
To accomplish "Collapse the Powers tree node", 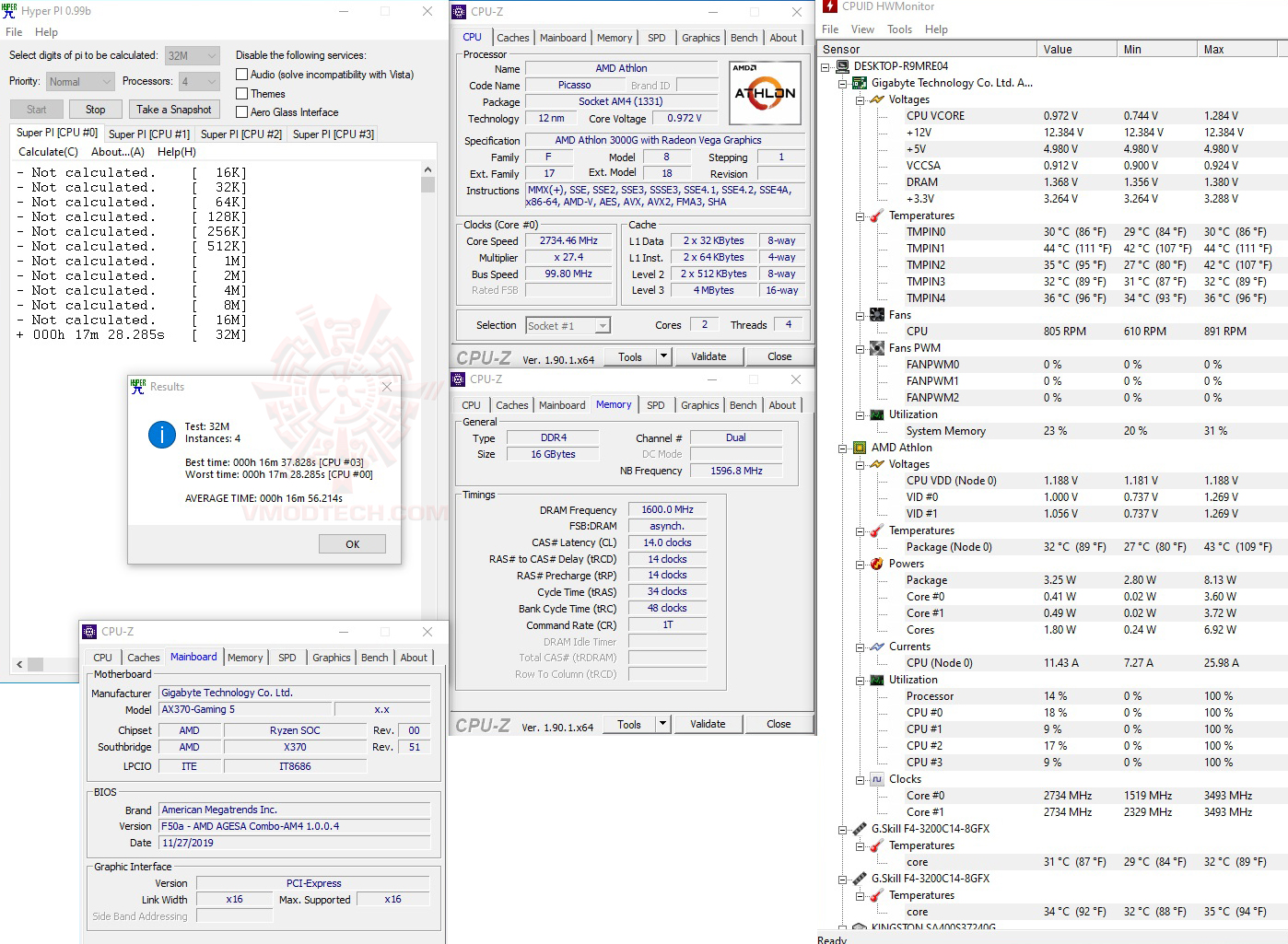I will coord(860,564).
